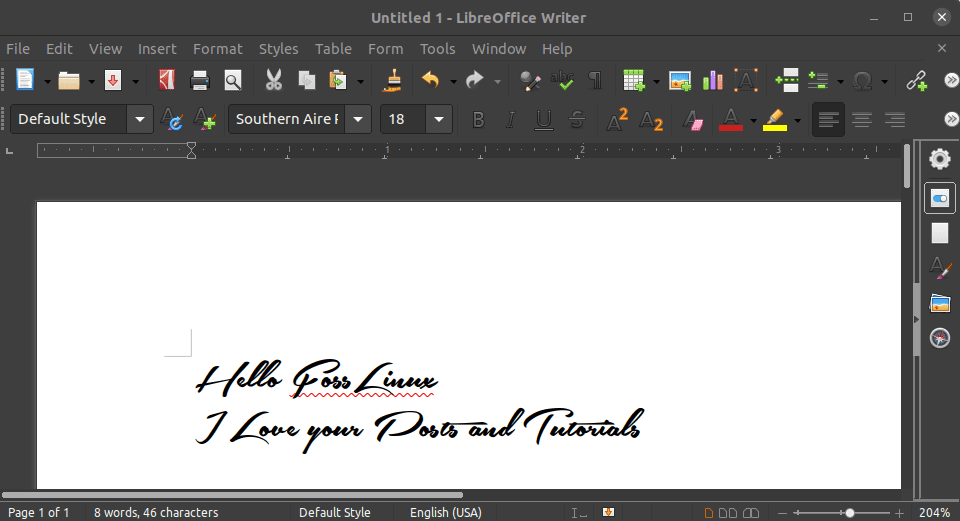Cut selection with scissors icon
Viewport: 960px width, 521px height.
274,80
